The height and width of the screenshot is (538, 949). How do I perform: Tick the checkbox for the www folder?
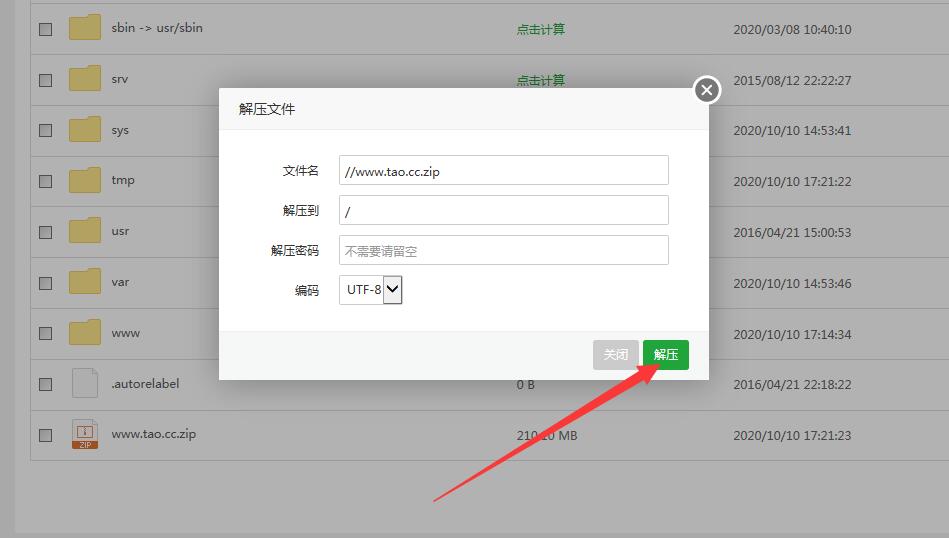coord(45,333)
